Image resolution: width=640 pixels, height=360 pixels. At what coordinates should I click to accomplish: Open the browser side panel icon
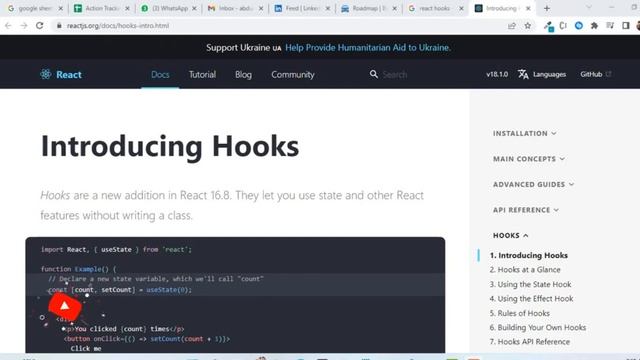[626, 26]
